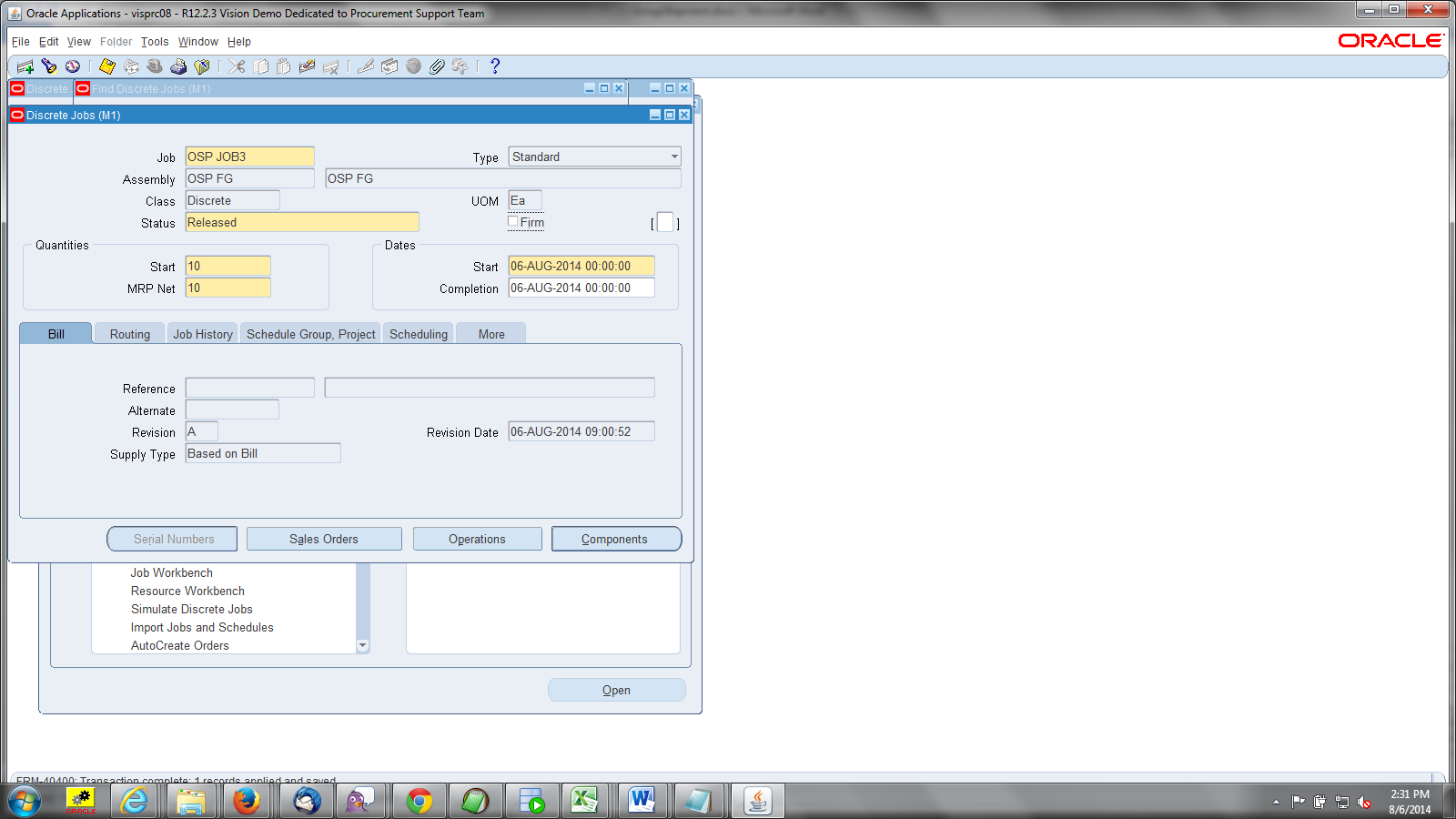Show hidden system tray icons
The width and height of the screenshot is (1456, 819).
(1276, 802)
